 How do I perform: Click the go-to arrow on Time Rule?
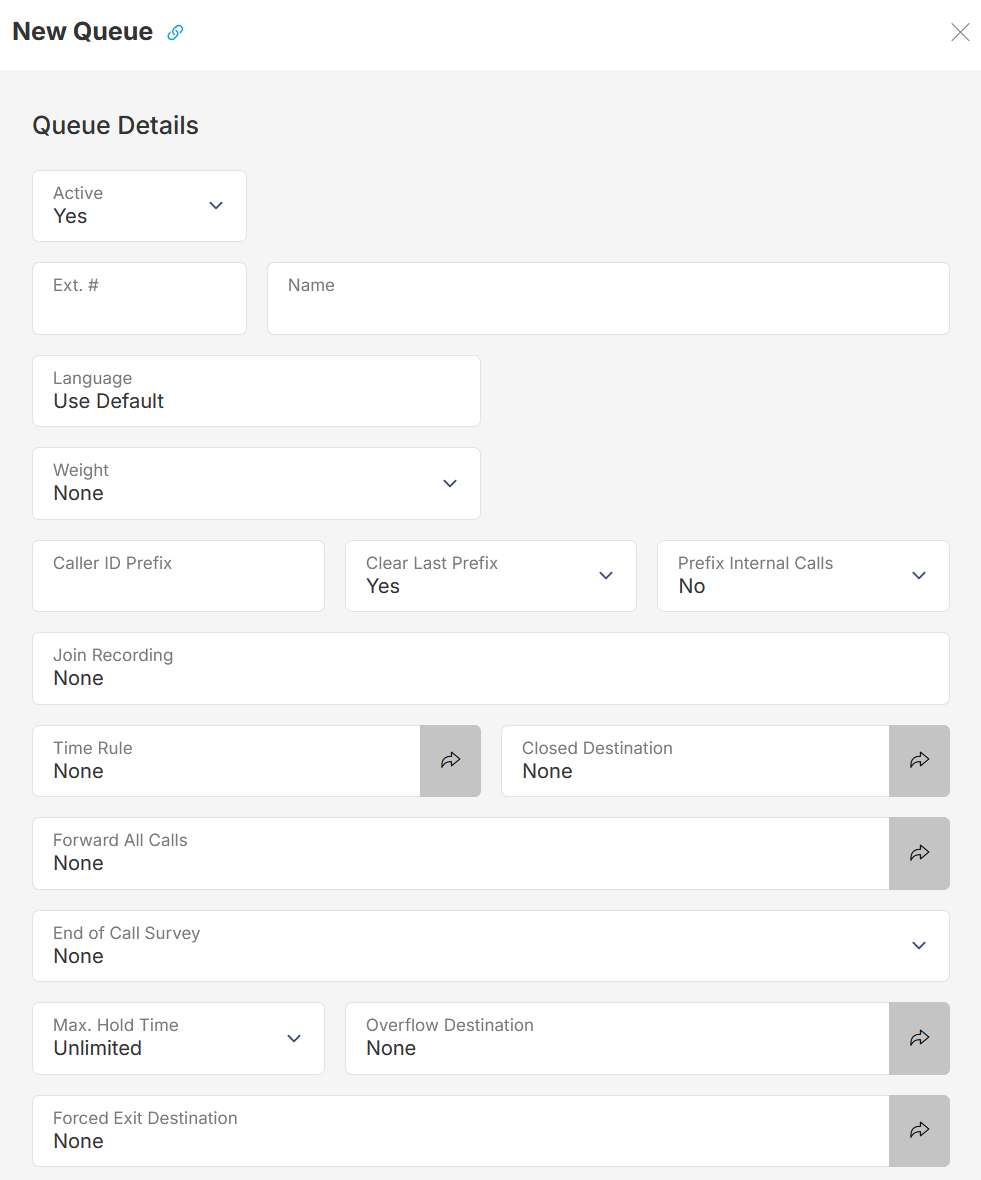[450, 761]
